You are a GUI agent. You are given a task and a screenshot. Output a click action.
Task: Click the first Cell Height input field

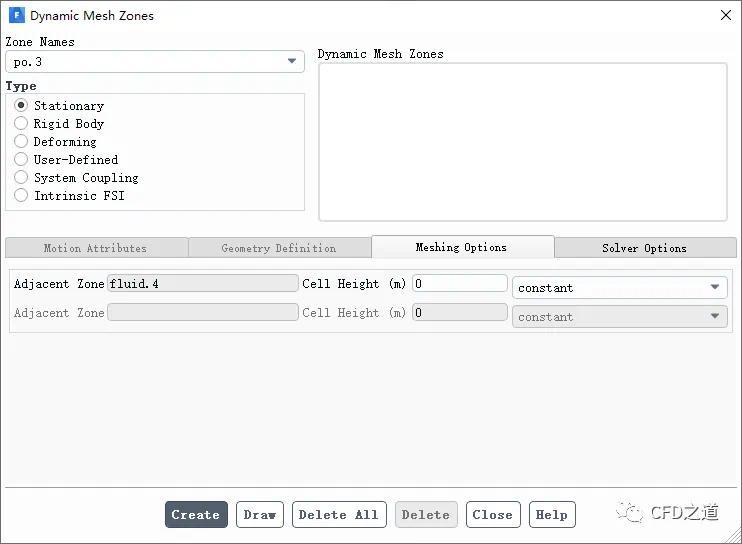[460, 283]
